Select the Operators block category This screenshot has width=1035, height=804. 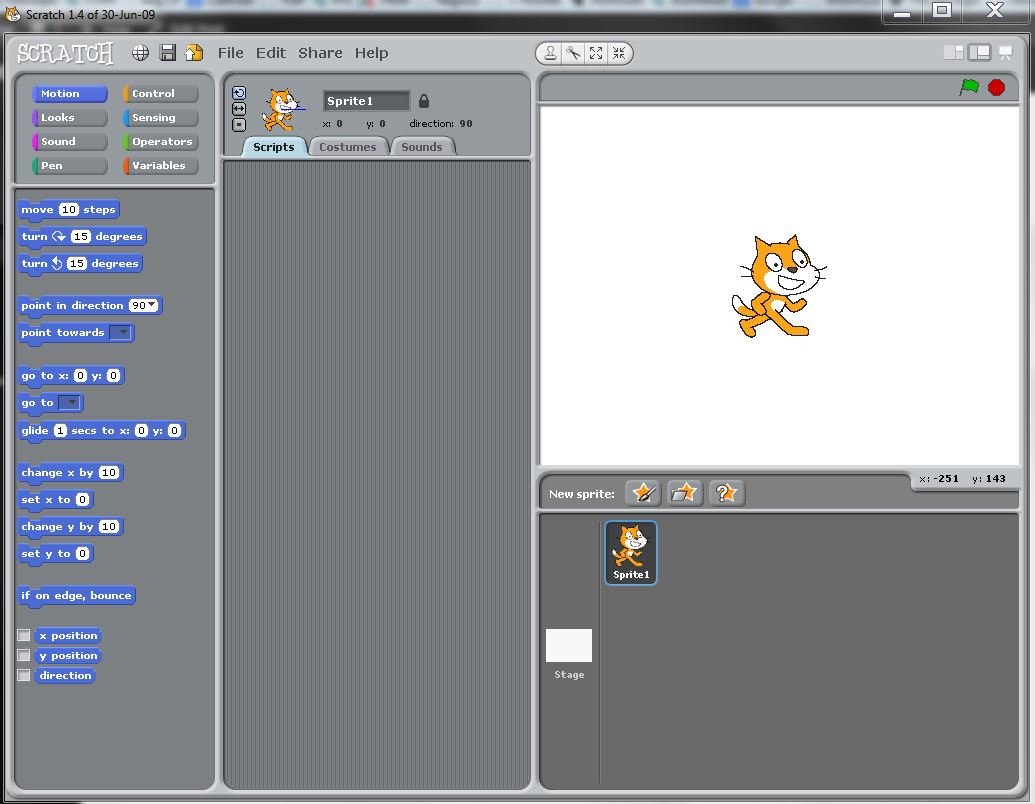pyautogui.click(x=160, y=141)
